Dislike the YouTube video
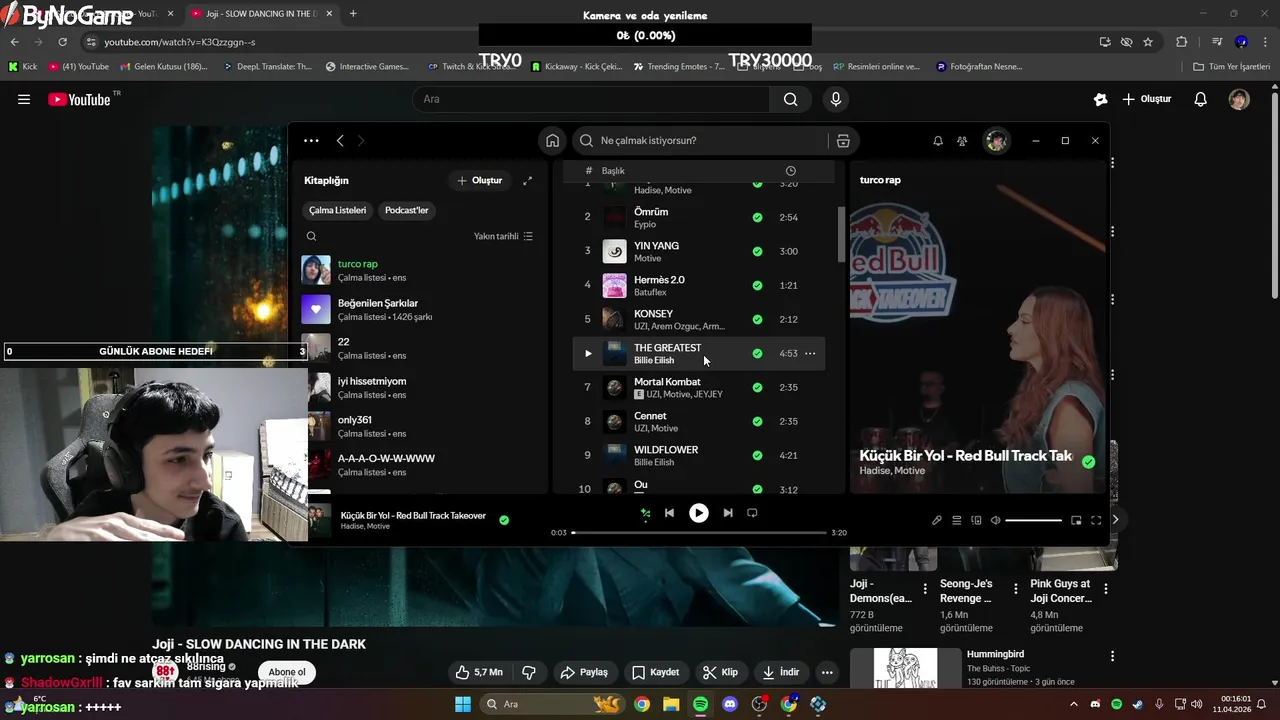1280x720 pixels. pos(529,672)
